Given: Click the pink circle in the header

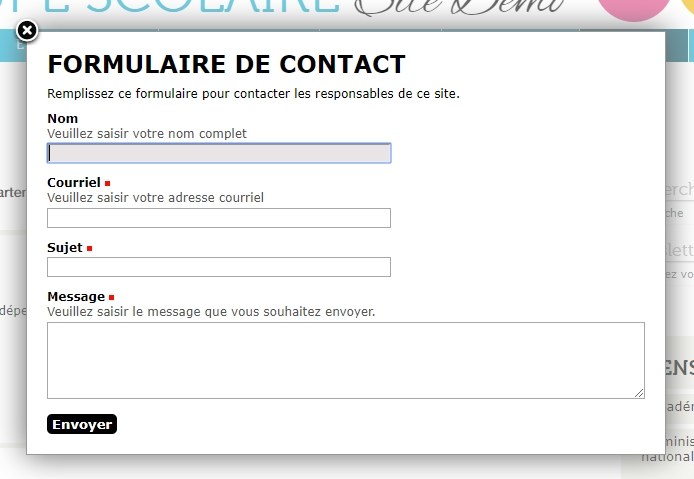Looking at the screenshot, I should (633, 9).
